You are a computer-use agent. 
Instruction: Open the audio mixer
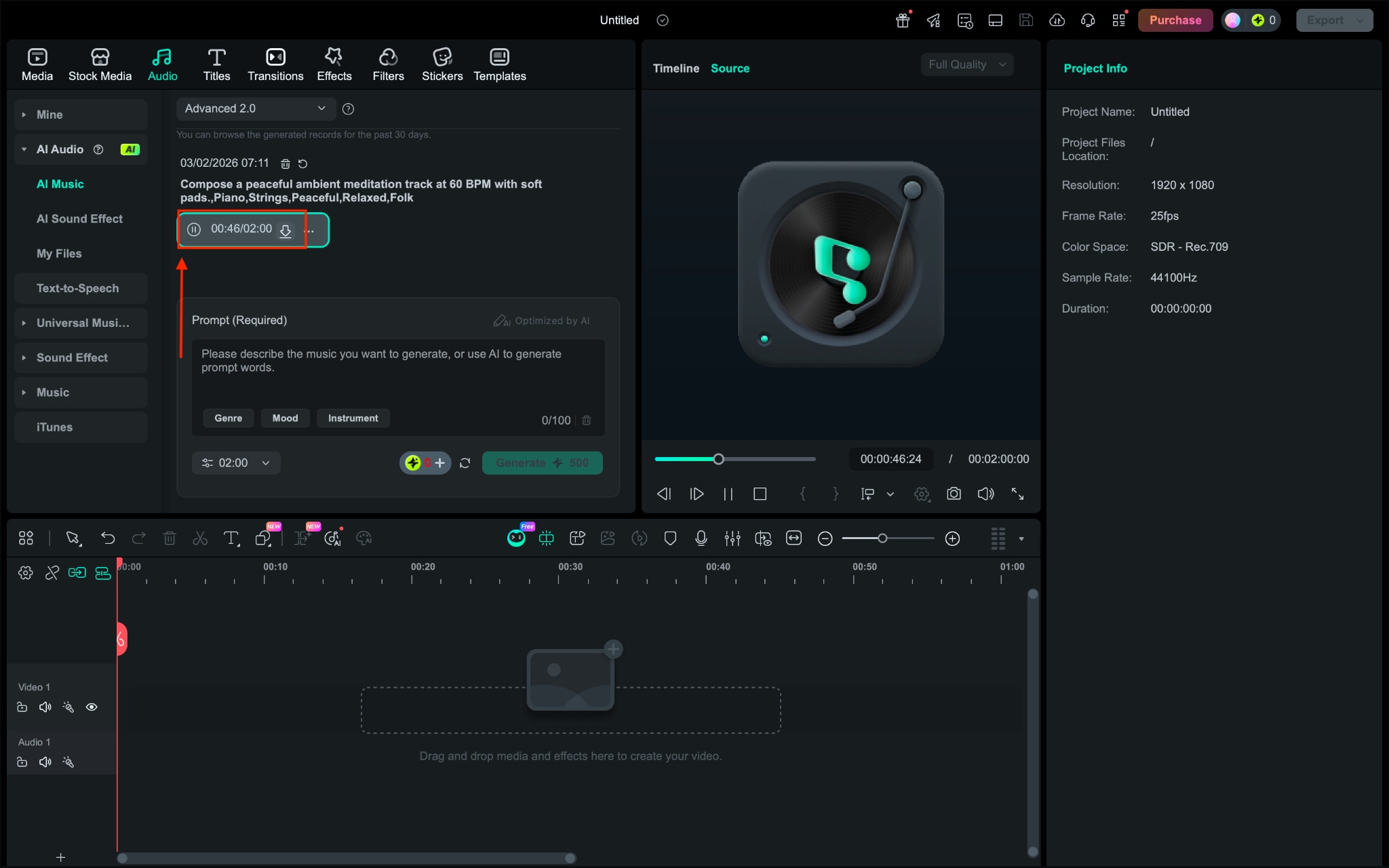(732, 538)
